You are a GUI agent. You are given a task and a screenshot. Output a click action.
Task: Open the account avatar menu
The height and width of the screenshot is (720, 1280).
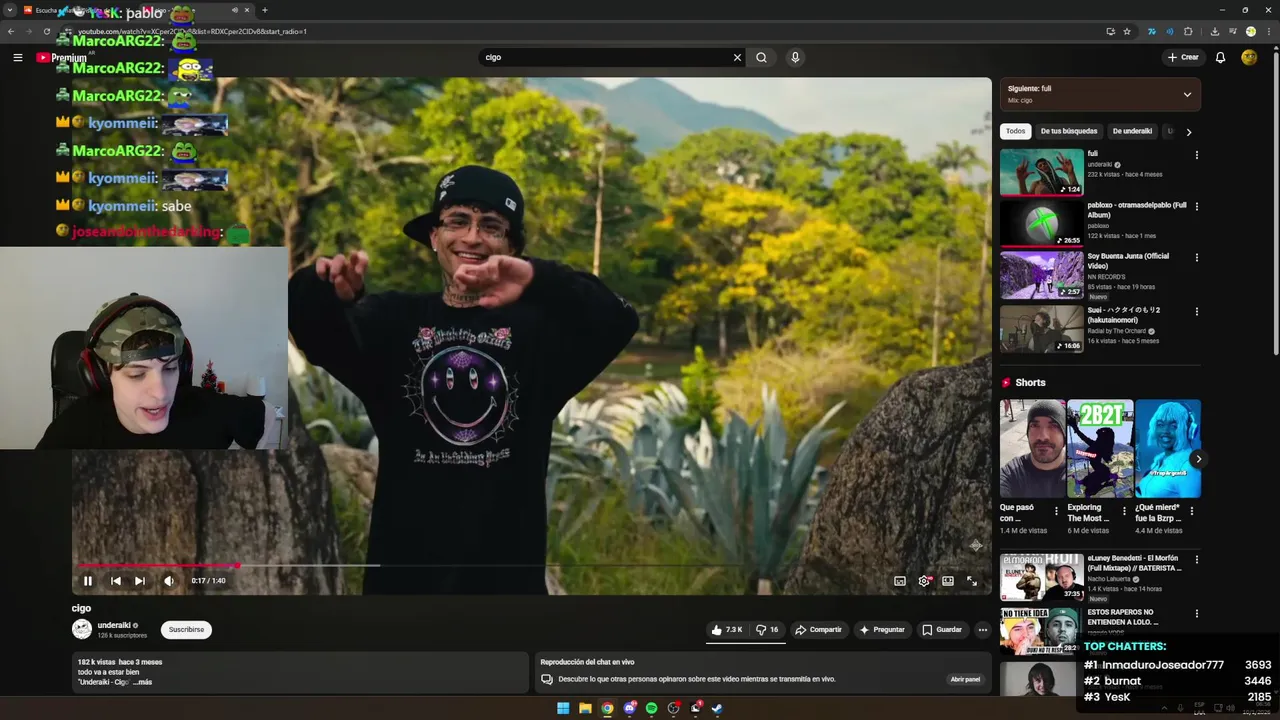[x=1249, y=57]
